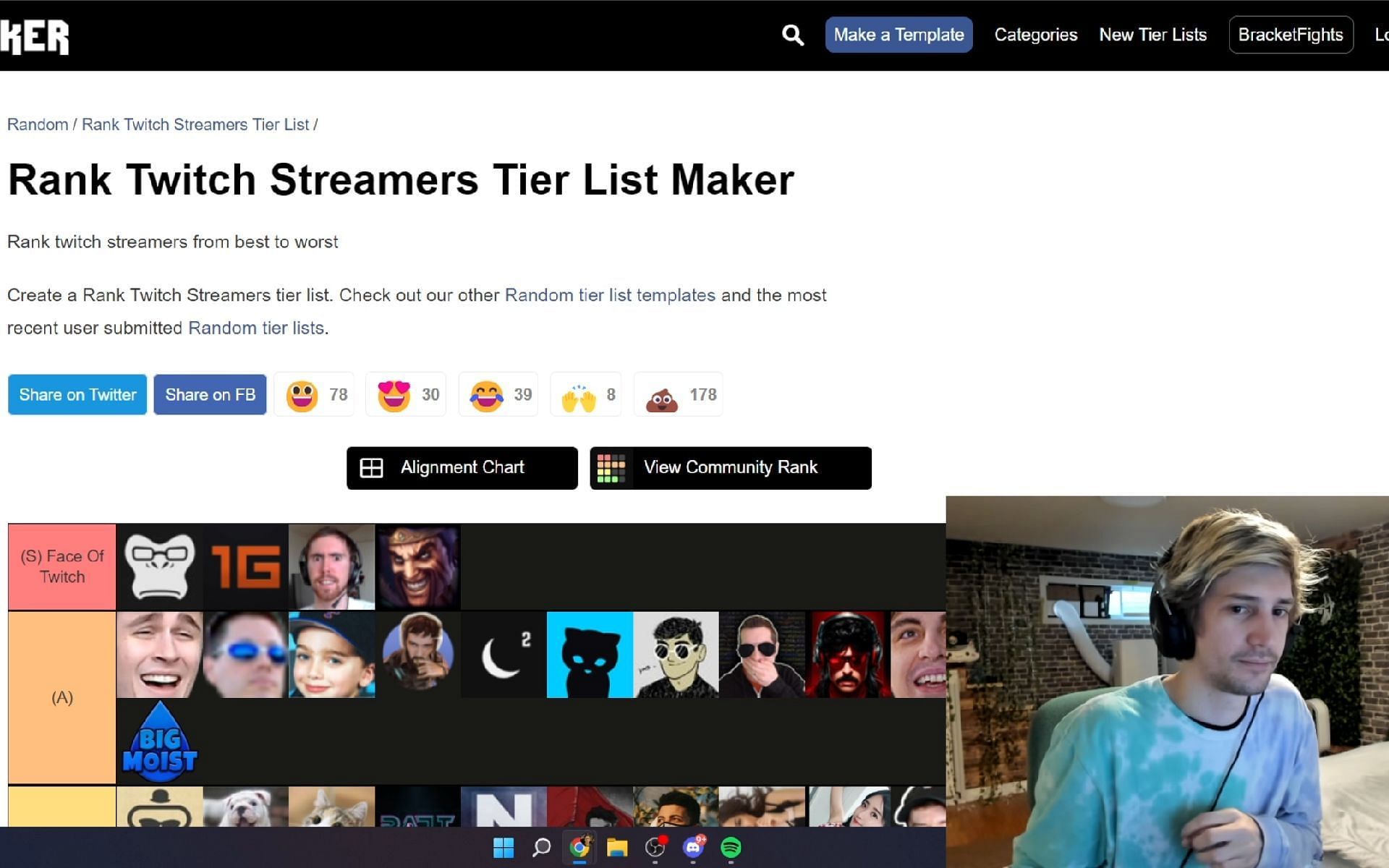Click the black cat streamer icon
Screen dimensions: 1389x868
[590, 654]
